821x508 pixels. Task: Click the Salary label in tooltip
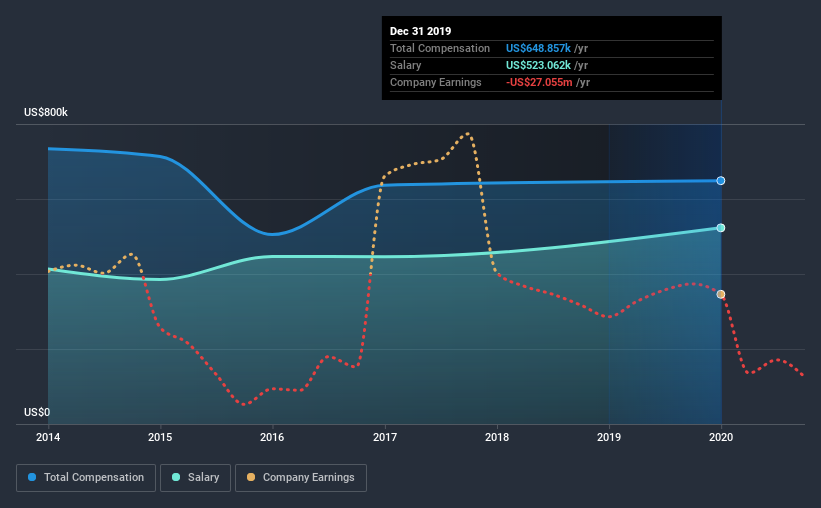405,65
